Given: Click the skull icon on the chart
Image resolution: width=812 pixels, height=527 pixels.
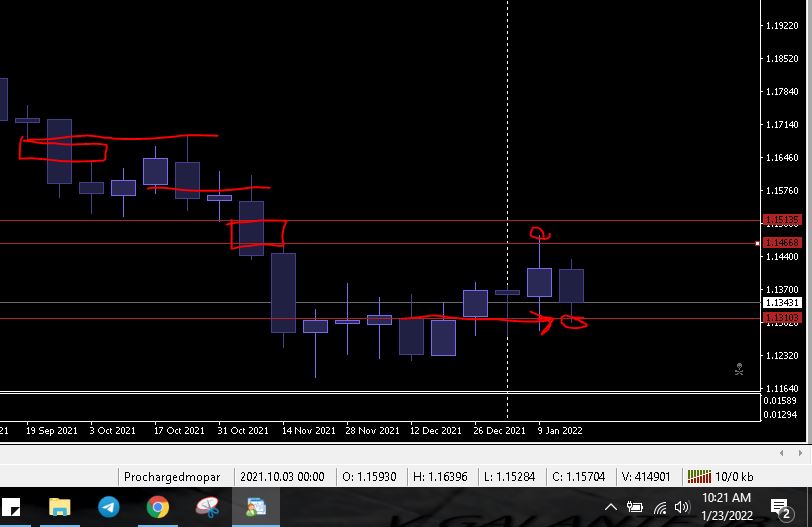Looking at the screenshot, I should pyautogui.click(x=739, y=369).
